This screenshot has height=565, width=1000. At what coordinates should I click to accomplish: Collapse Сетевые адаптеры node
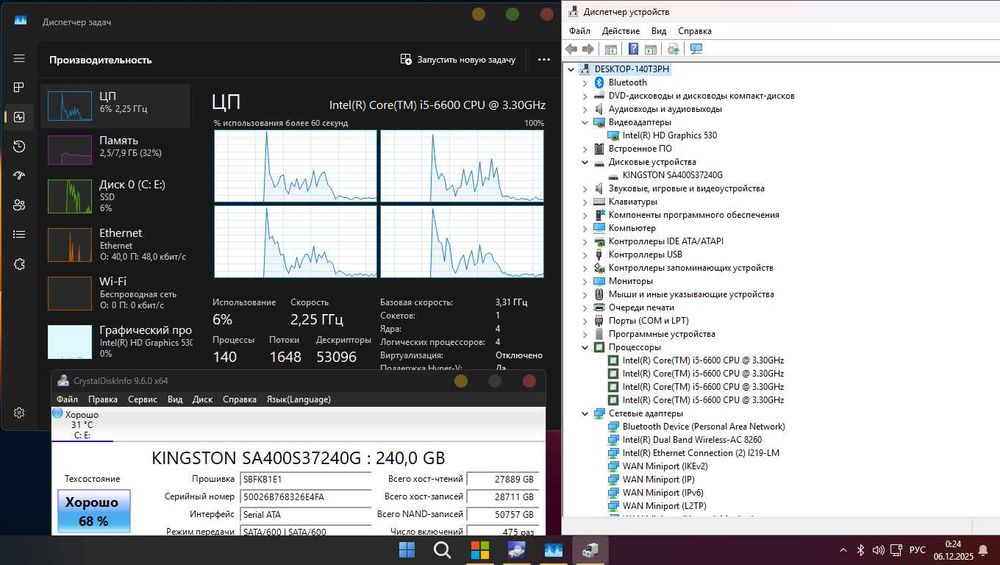pos(585,413)
